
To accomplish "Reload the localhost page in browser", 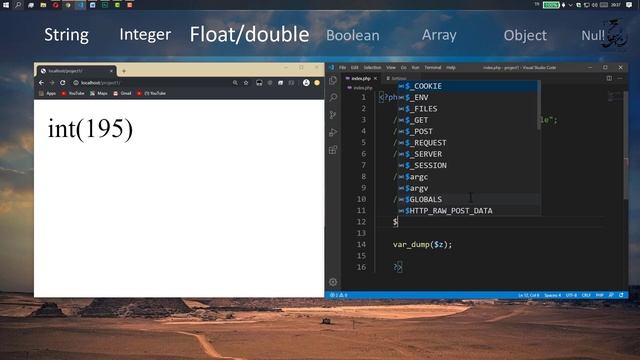I will (62, 83).
